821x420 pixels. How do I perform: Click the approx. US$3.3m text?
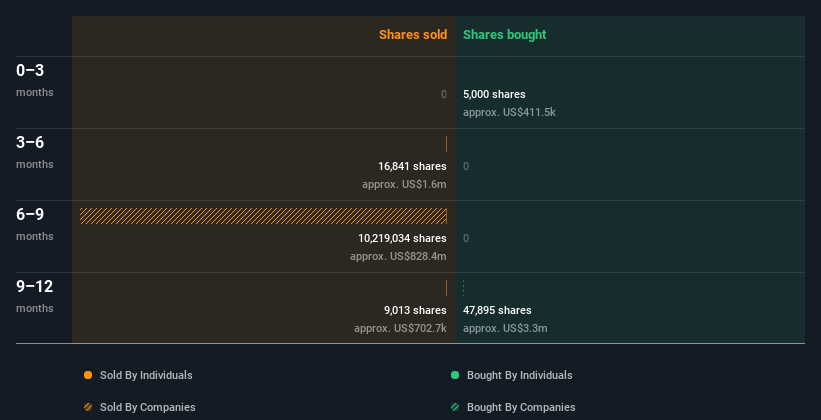(x=505, y=329)
